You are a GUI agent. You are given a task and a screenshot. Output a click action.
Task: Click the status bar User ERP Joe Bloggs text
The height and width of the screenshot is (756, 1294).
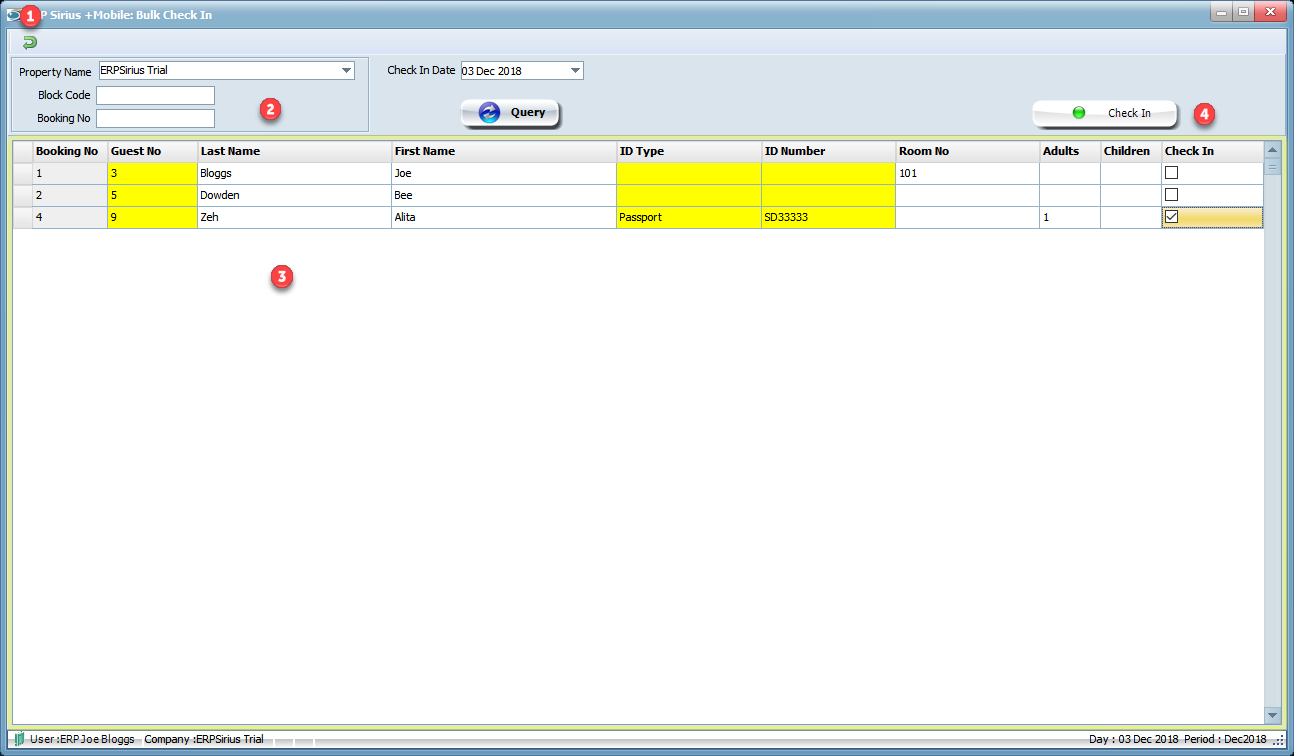click(82, 739)
